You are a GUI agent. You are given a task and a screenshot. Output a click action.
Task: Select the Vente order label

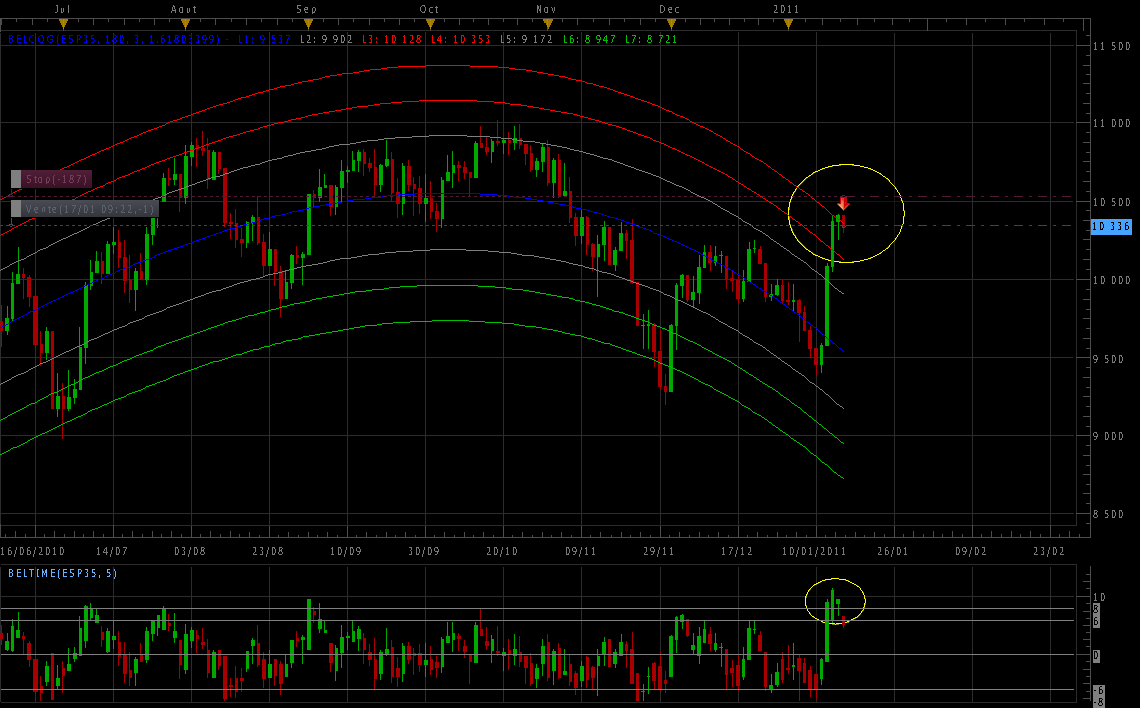pyautogui.click(x=90, y=209)
